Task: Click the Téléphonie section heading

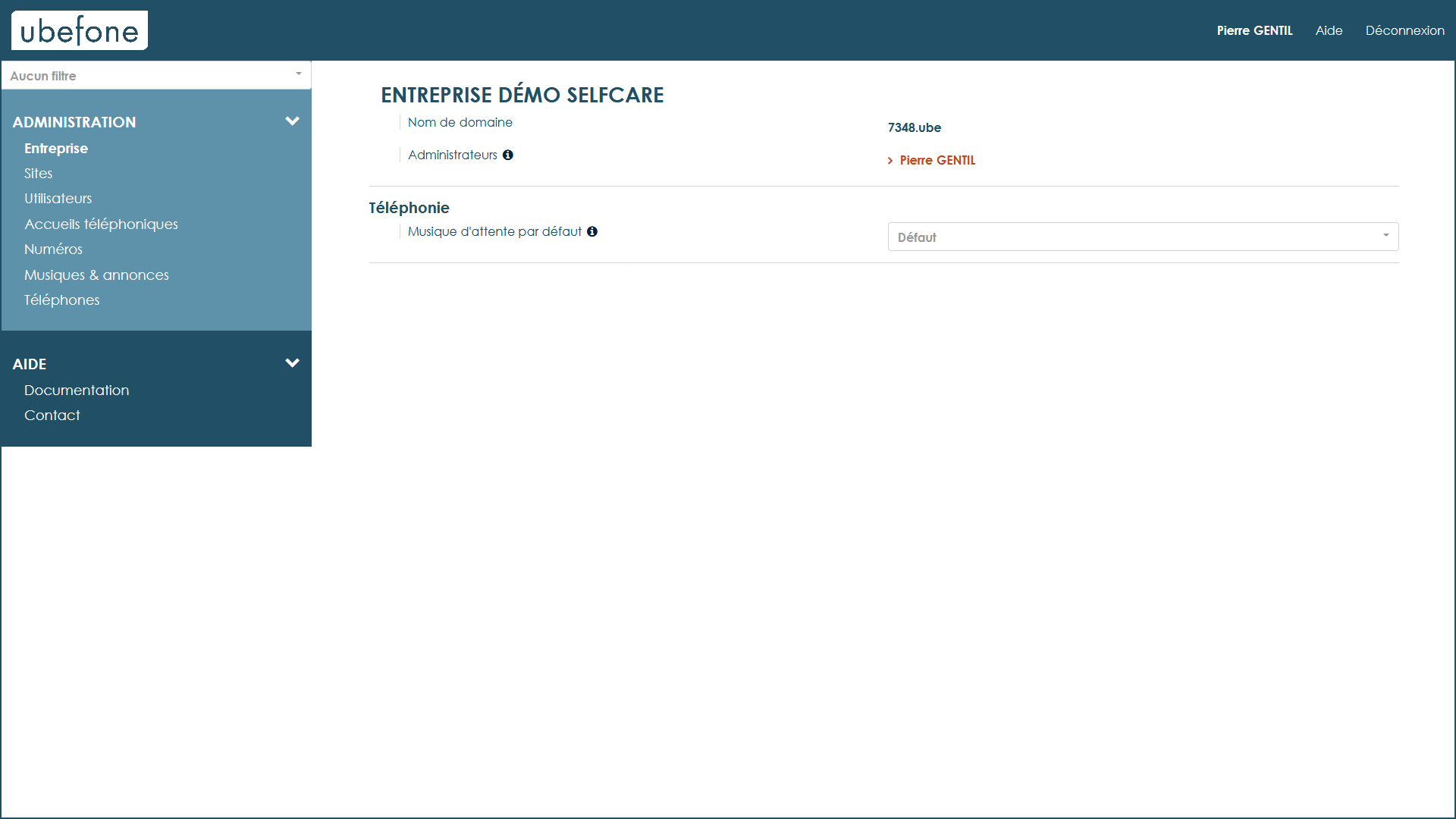Action: 409,208
